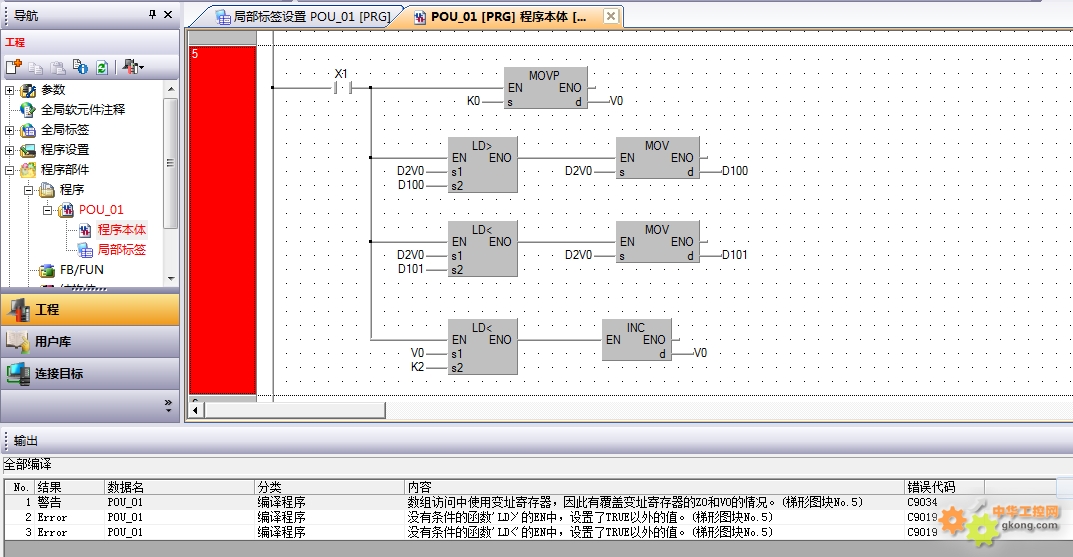
Task: Click the 结果 column header
Action: pyautogui.click(x=68, y=487)
